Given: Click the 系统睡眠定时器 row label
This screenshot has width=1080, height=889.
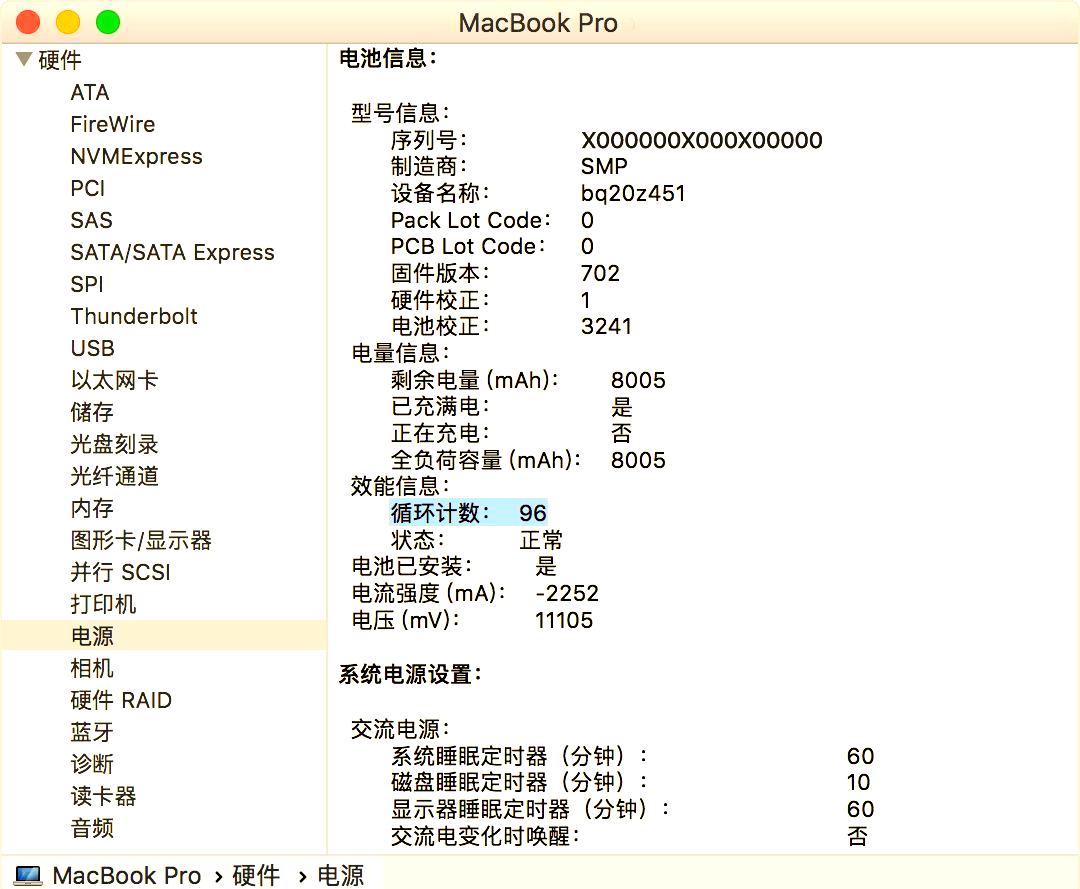Looking at the screenshot, I should tap(519, 755).
